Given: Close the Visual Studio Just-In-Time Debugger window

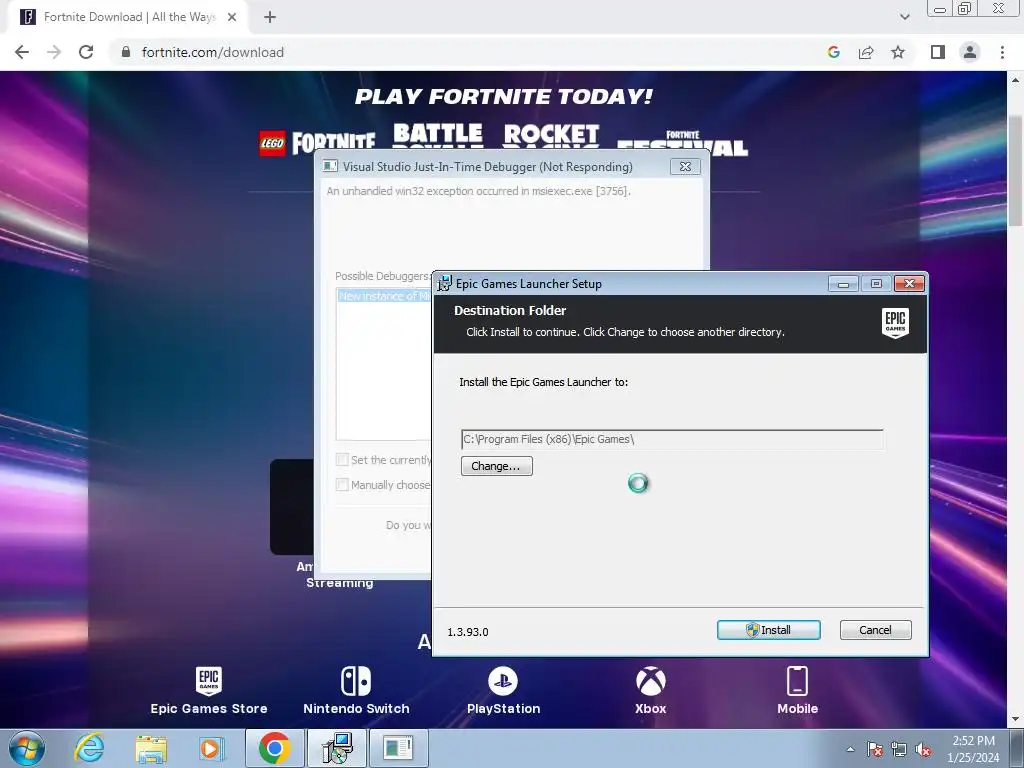Looking at the screenshot, I should 685,167.
